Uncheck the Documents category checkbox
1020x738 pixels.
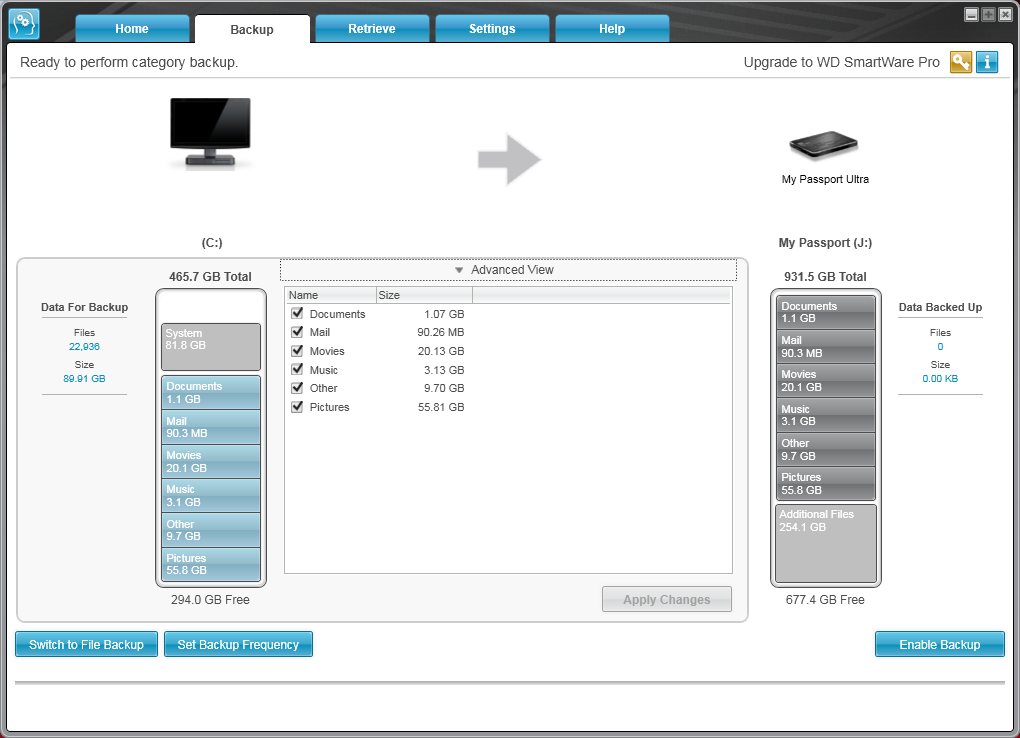click(297, 313)
